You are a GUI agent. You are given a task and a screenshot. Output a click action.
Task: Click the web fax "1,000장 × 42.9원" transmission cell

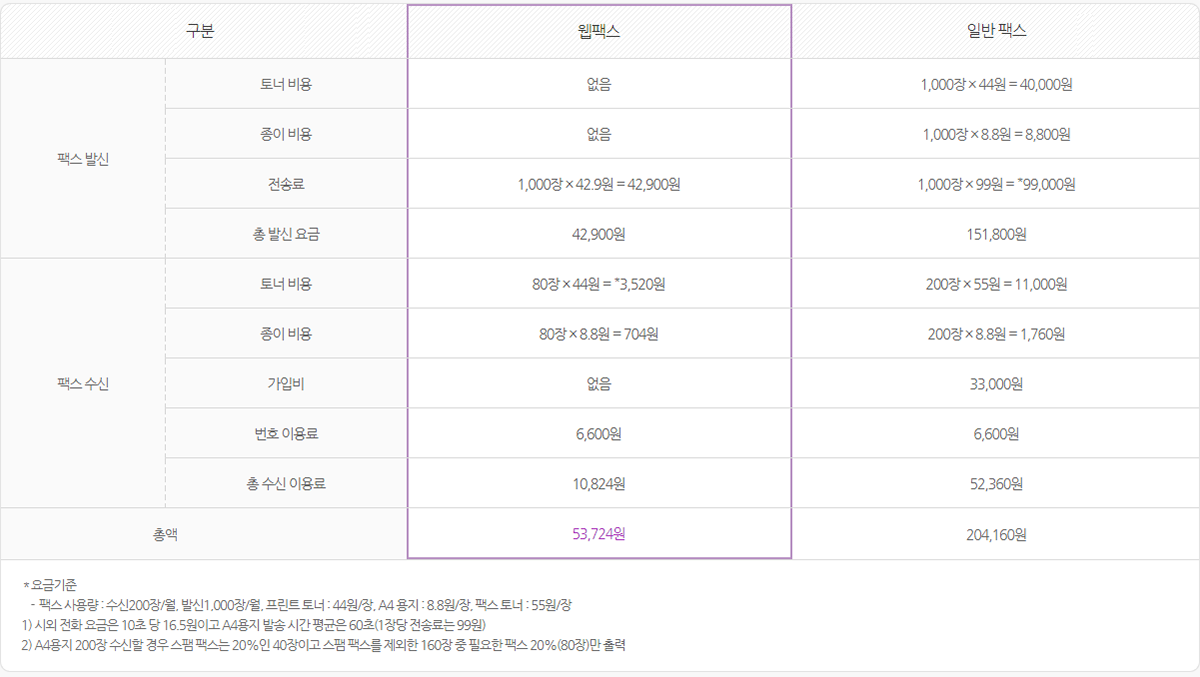tap(599, 184)
